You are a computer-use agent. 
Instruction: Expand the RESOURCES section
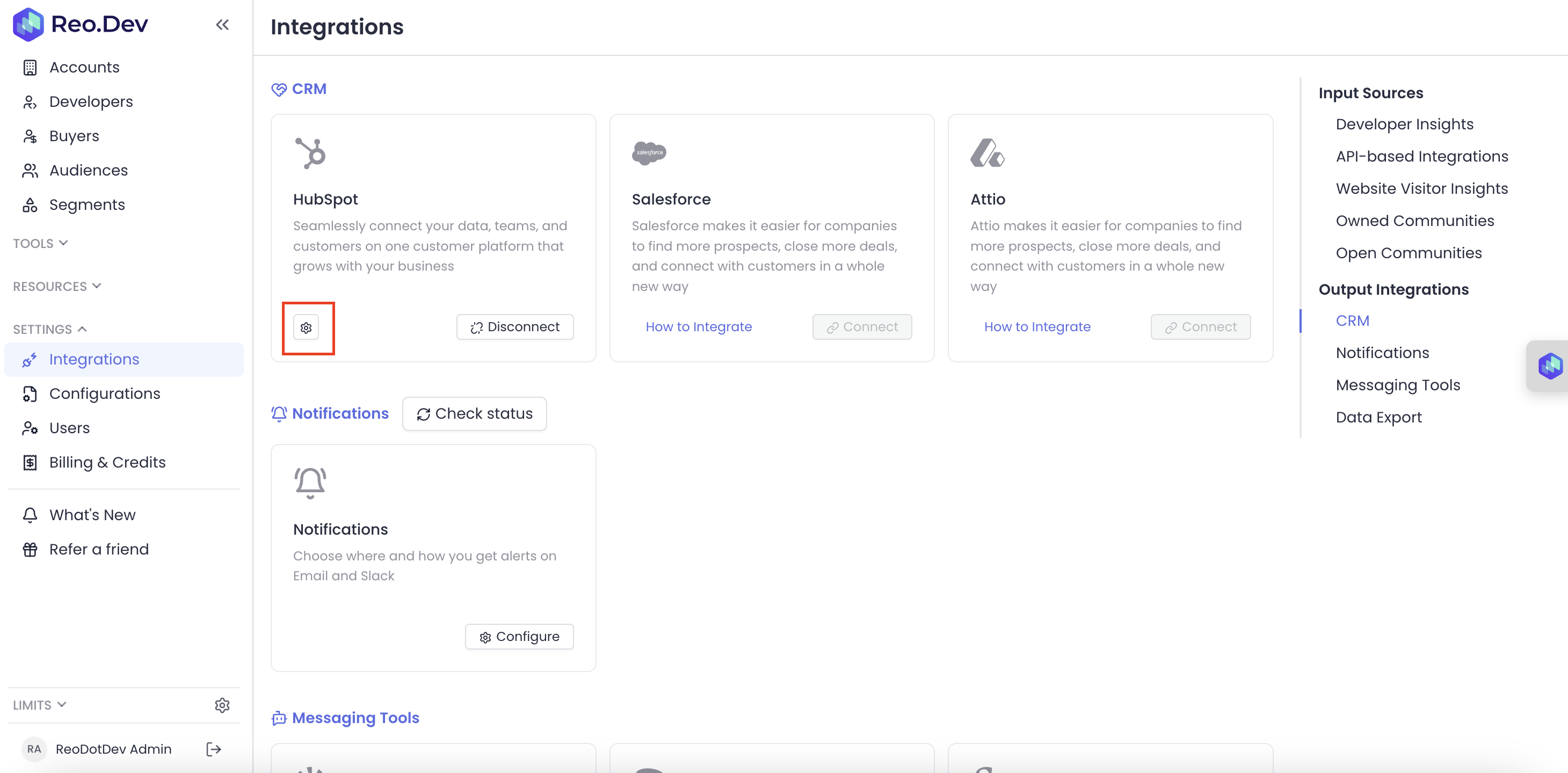(56, 286)
